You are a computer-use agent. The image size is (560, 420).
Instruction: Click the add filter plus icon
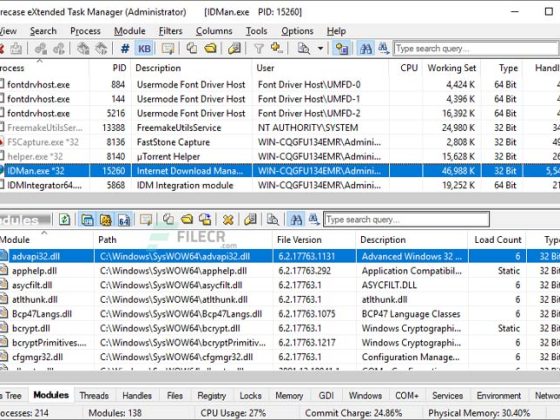point(277,48)
